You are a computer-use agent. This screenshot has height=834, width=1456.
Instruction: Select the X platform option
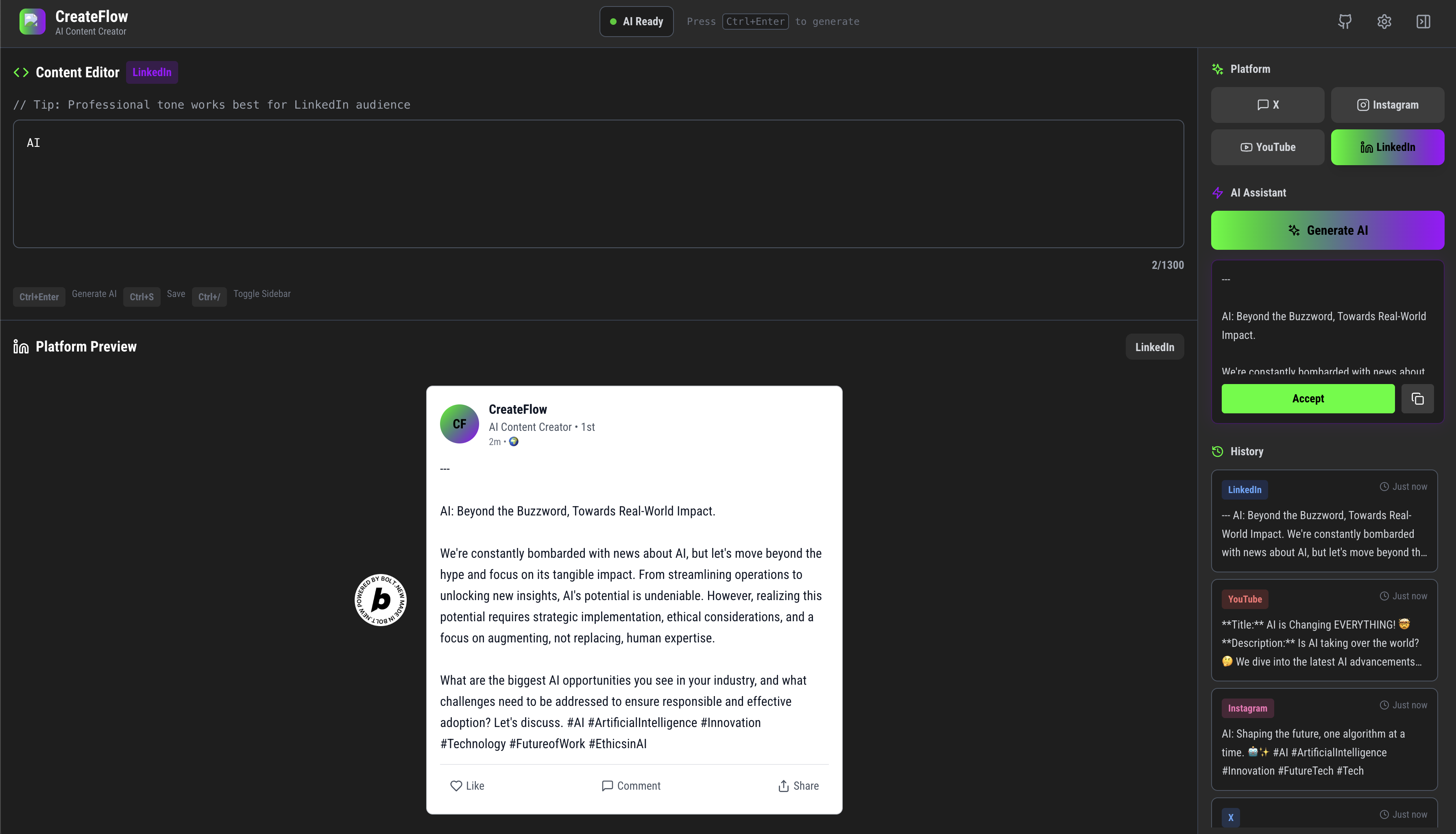1267,105
